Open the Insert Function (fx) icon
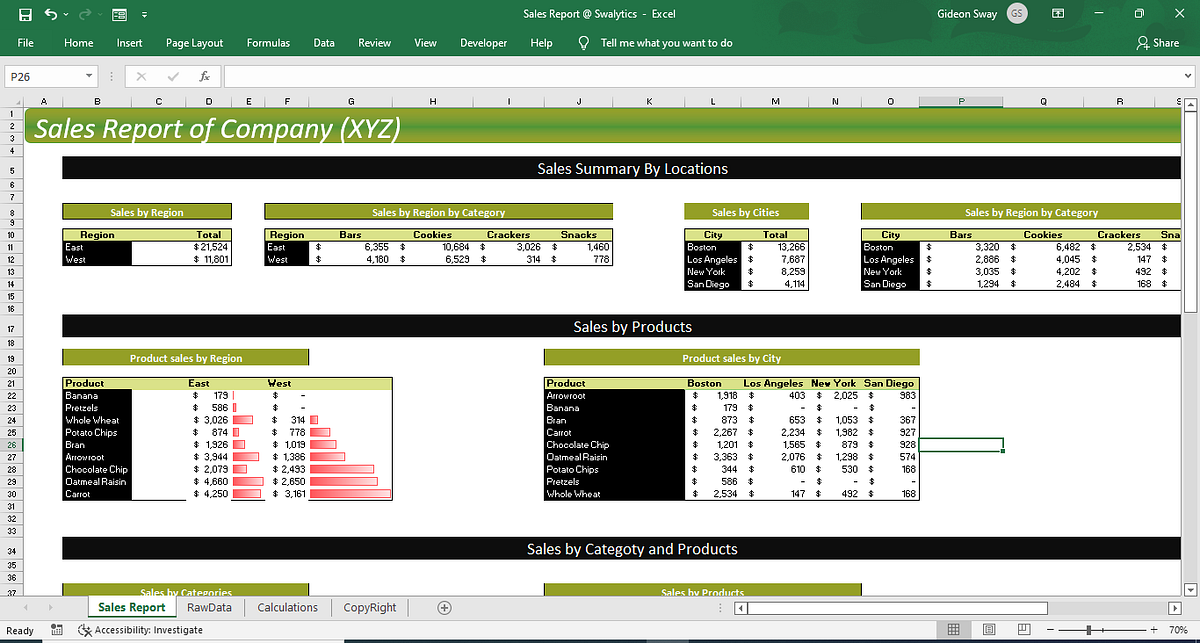 [x=205, y=75]
